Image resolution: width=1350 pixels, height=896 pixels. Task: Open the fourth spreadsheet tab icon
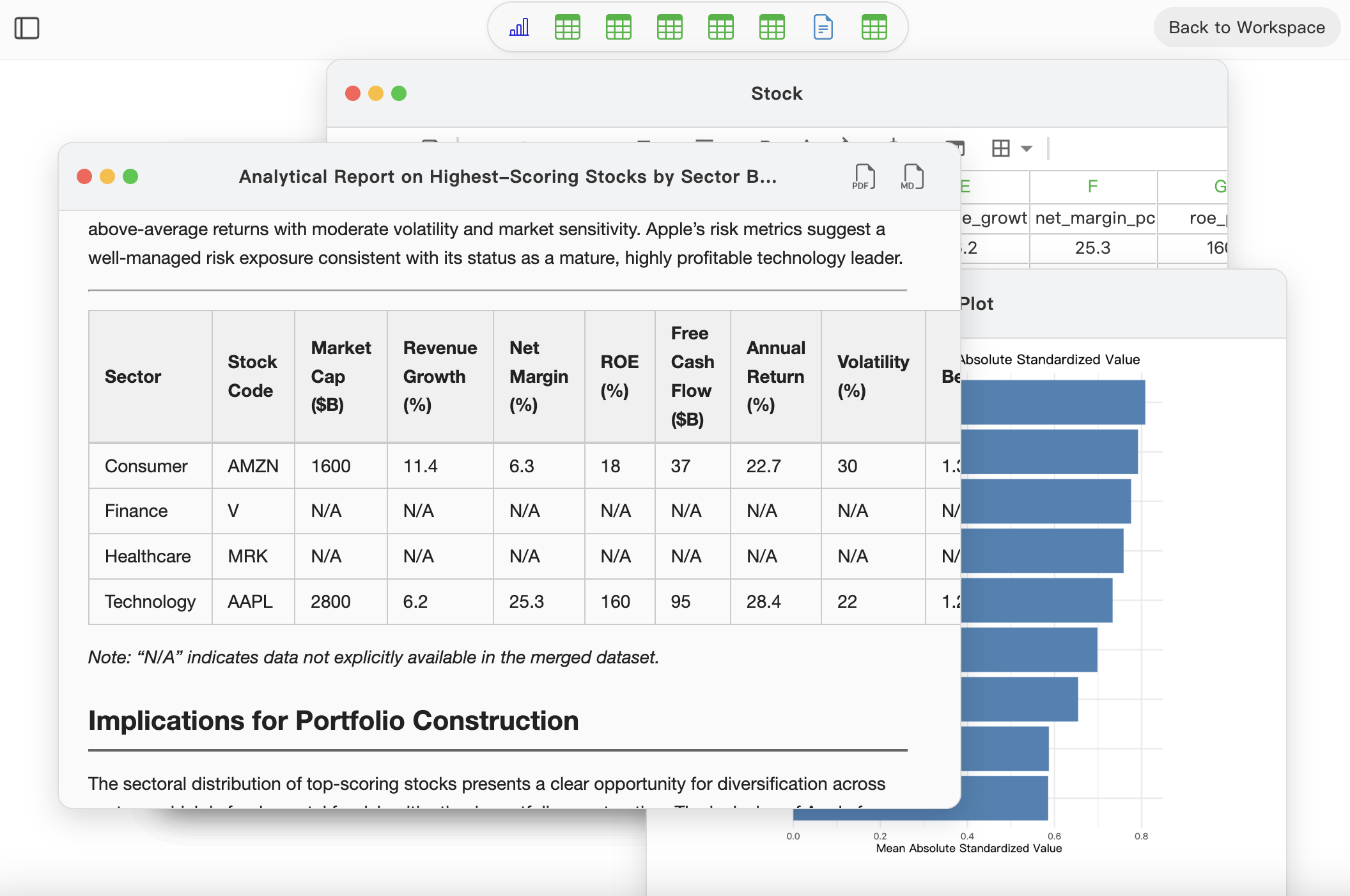[721, 27]
